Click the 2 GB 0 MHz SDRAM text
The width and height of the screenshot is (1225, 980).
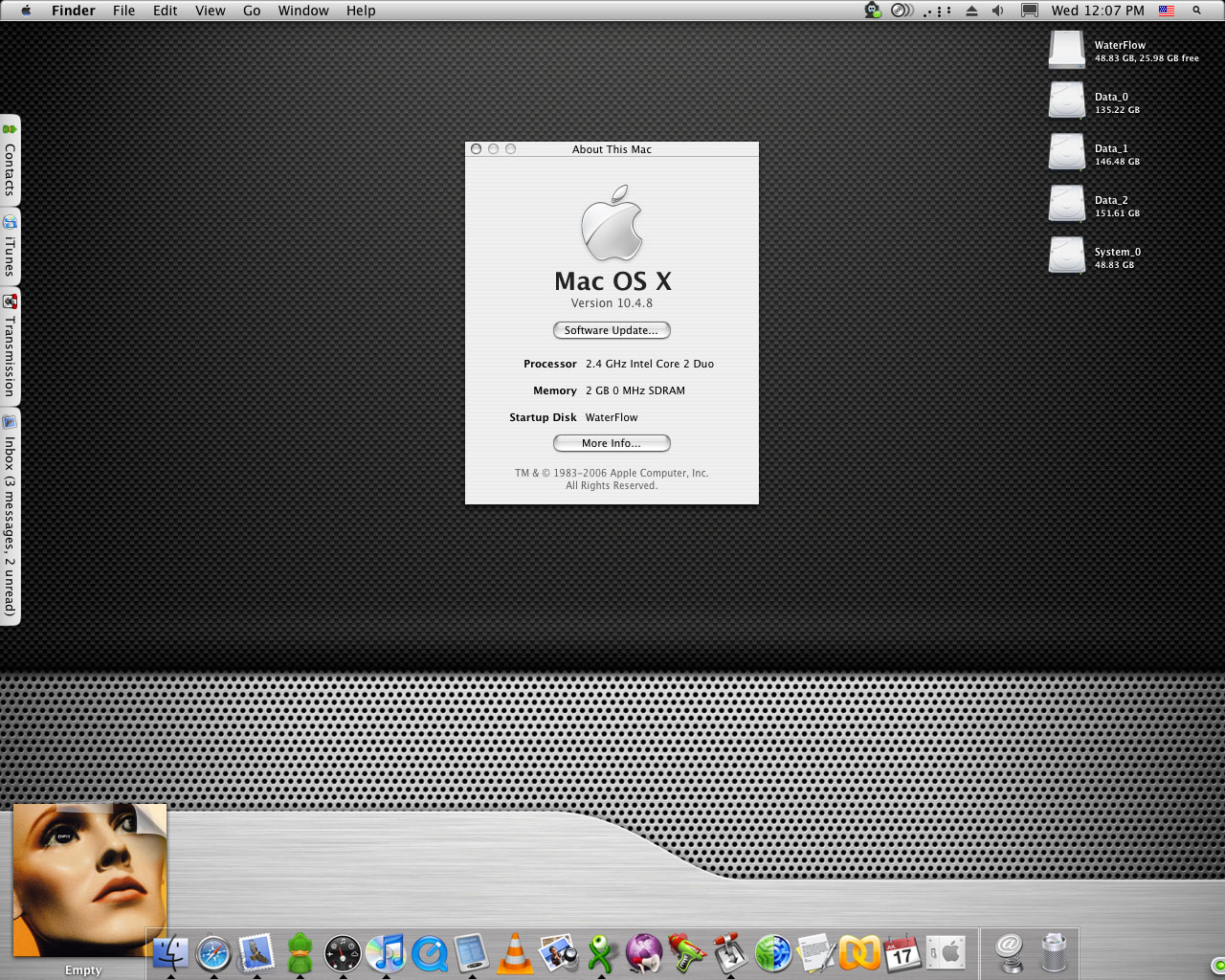click(x=635, y=390)
